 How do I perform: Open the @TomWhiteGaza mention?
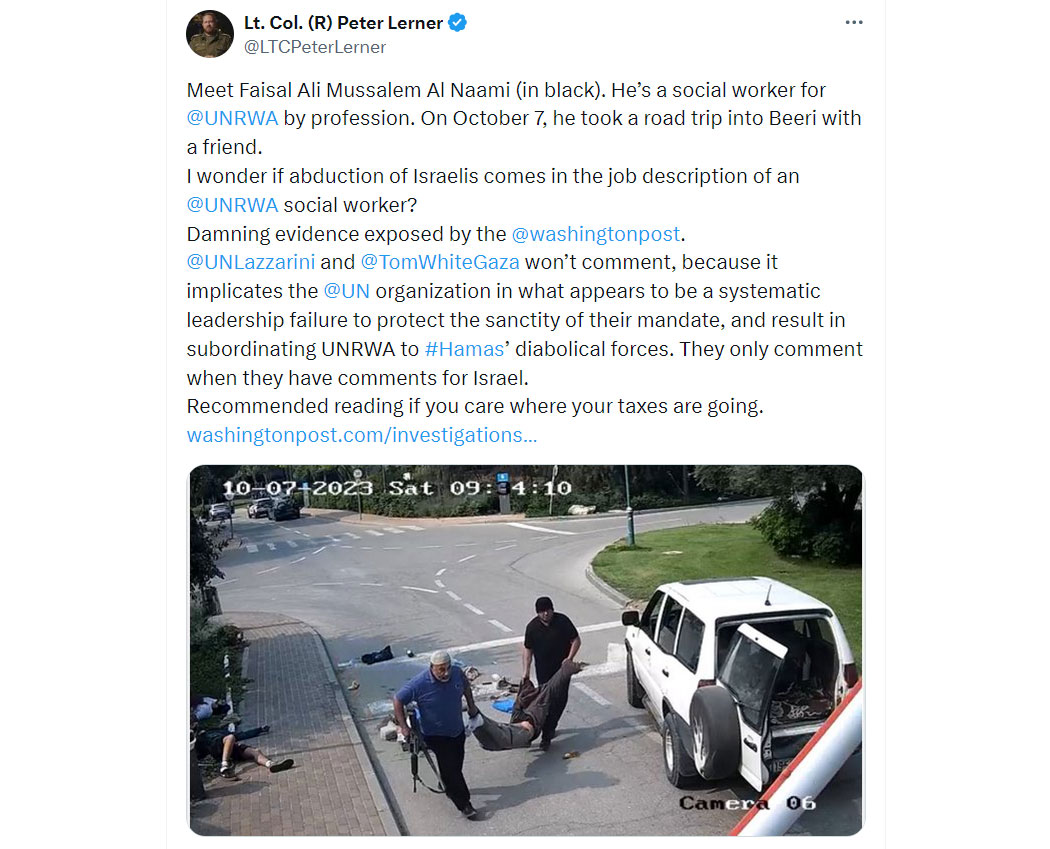(x=440, y=262)
